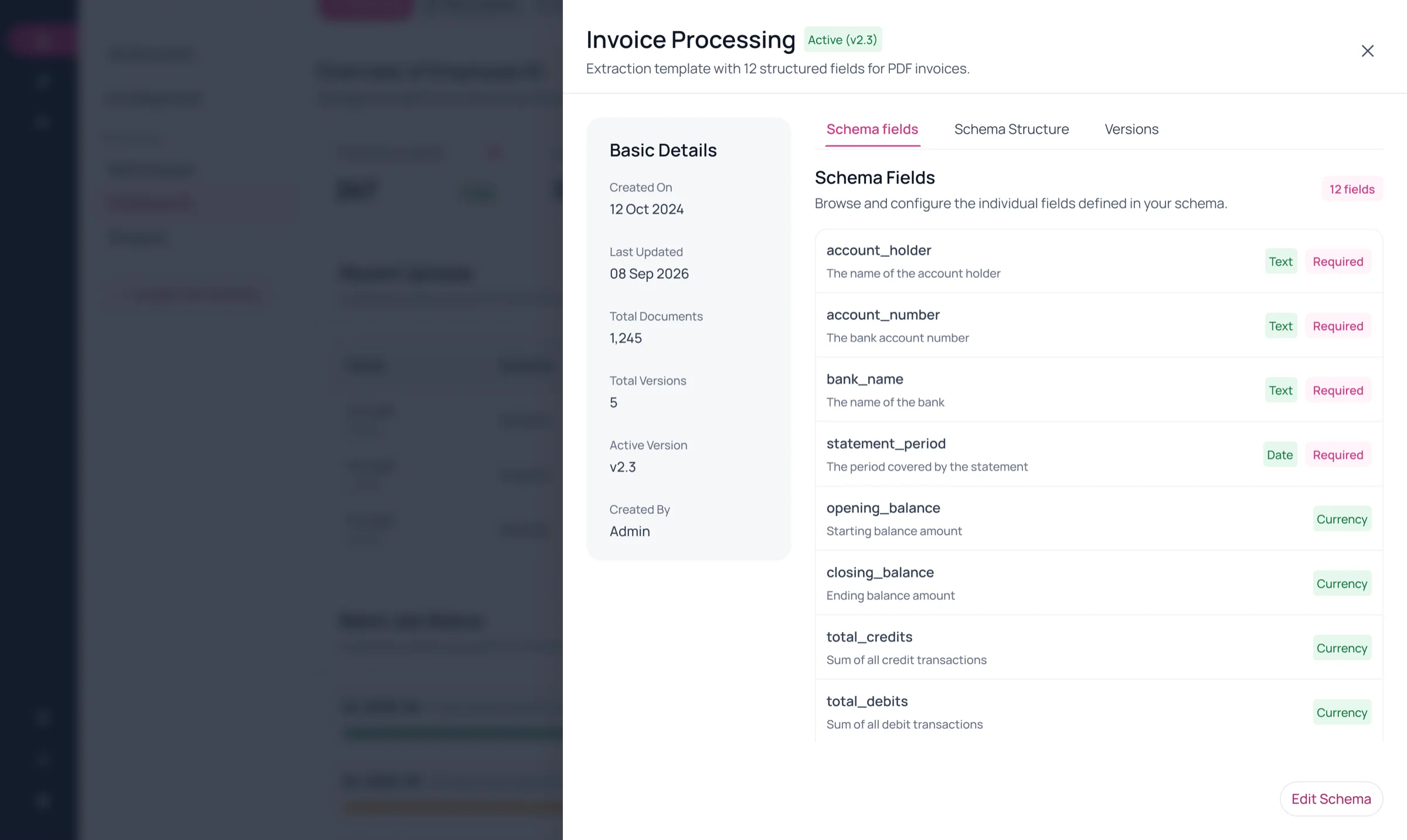Screen dimensions: 1407x840
Task: Open the Schema Structure tab
Action: click(1011, 129)
